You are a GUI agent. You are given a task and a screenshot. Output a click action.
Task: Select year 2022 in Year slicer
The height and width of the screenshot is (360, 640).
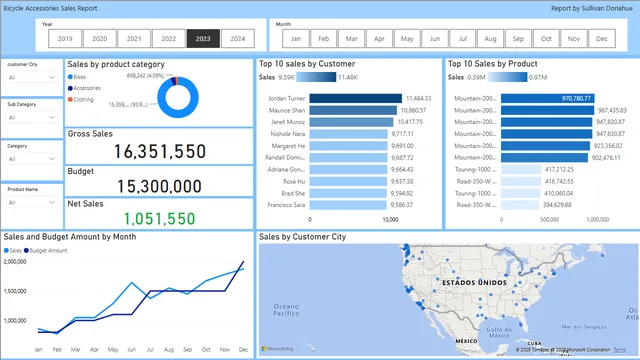169,39
